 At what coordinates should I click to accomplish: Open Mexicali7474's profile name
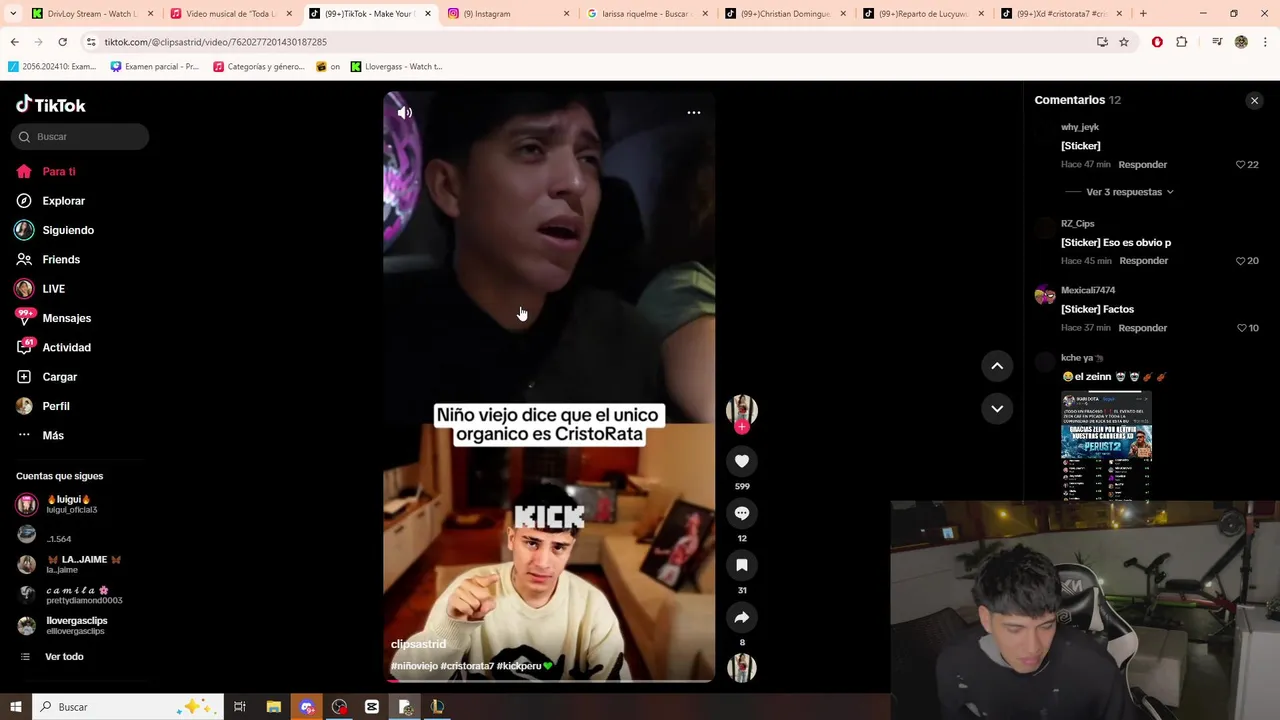coord(1088,291)
